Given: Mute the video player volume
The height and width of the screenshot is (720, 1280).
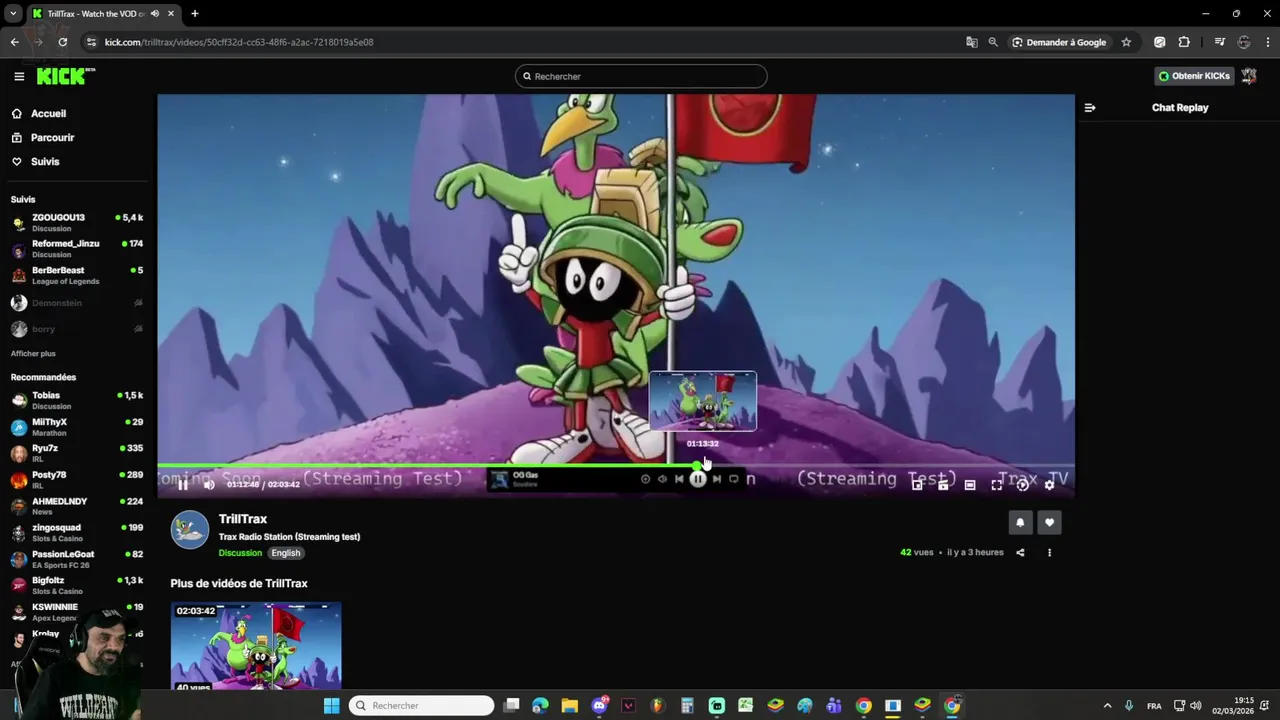Looking at the screenshot, I should tap(209, 485).
